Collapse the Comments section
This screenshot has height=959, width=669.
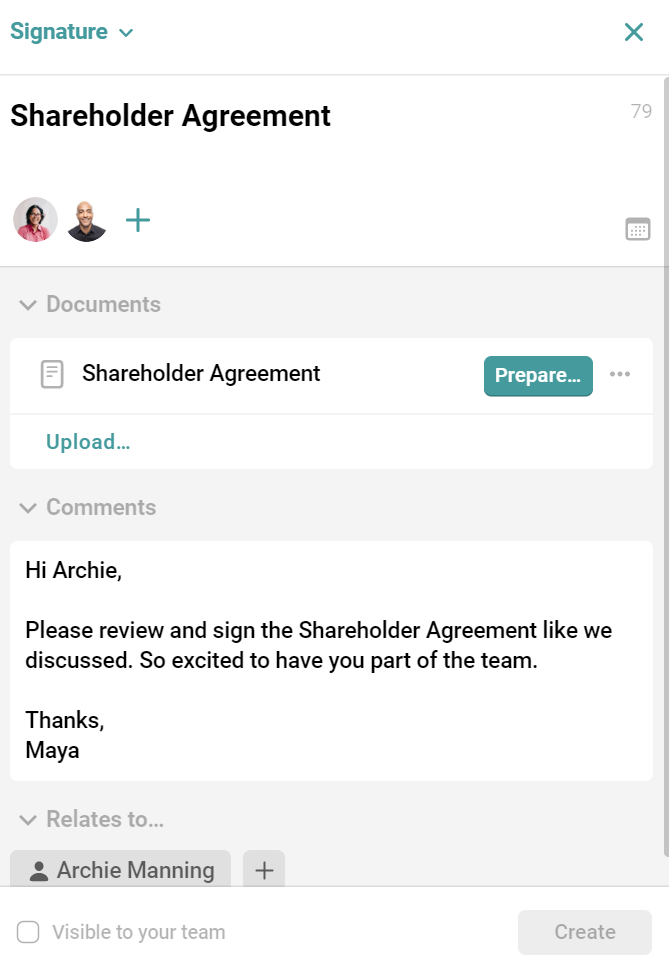28,507
